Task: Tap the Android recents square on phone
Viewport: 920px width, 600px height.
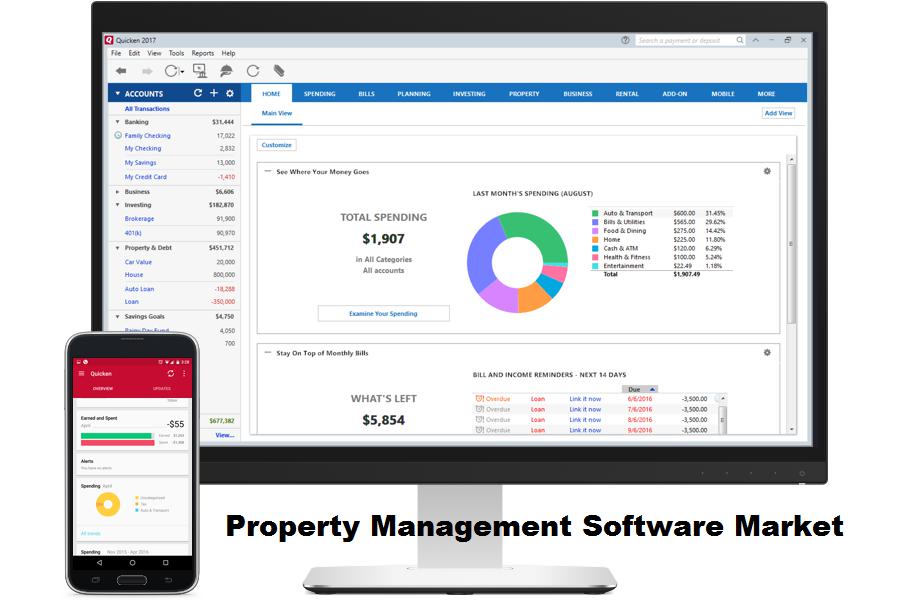Action: point(165,562)
